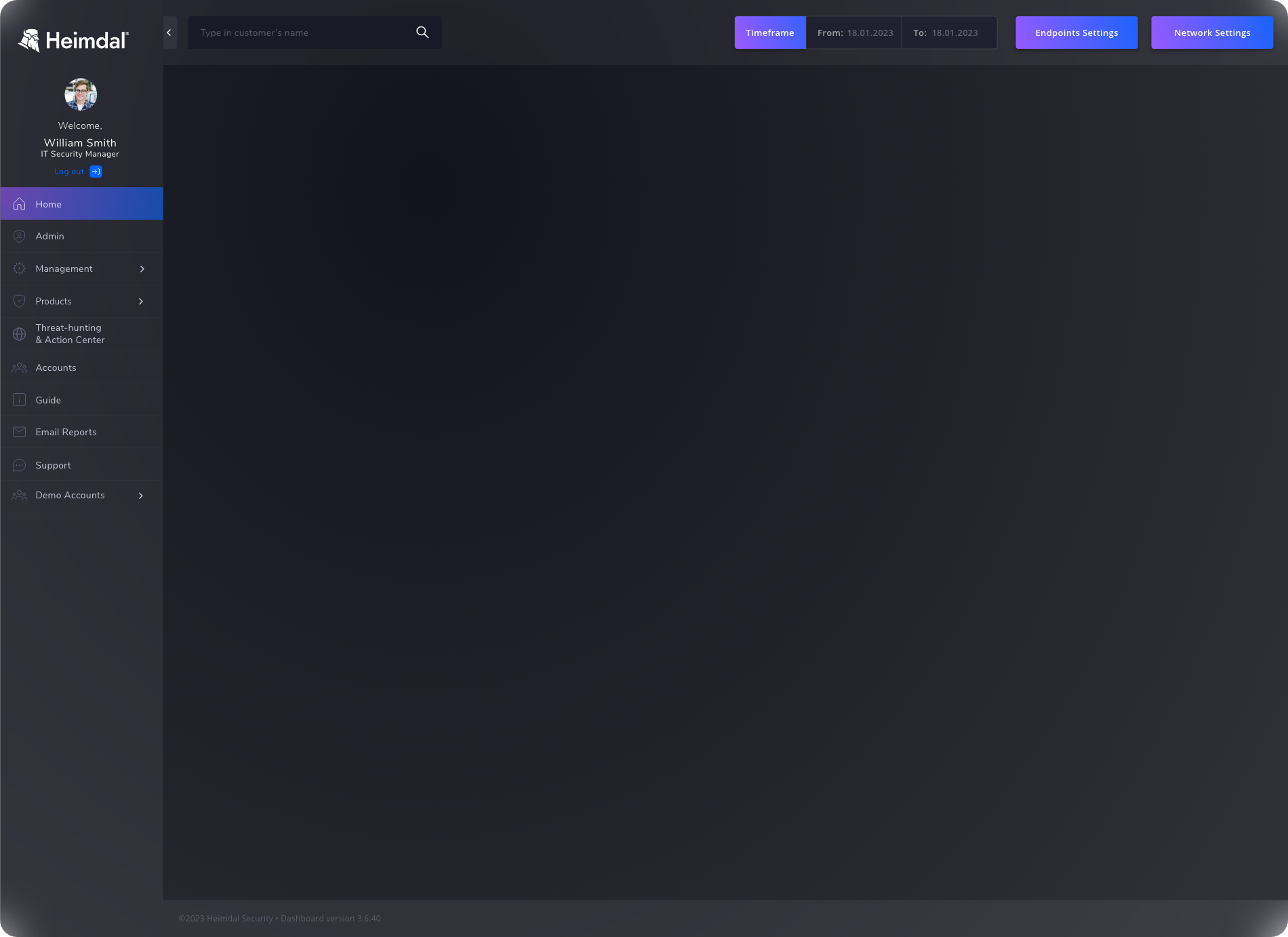
Task: Open the Admin section
Action: (x=81, y=236)
